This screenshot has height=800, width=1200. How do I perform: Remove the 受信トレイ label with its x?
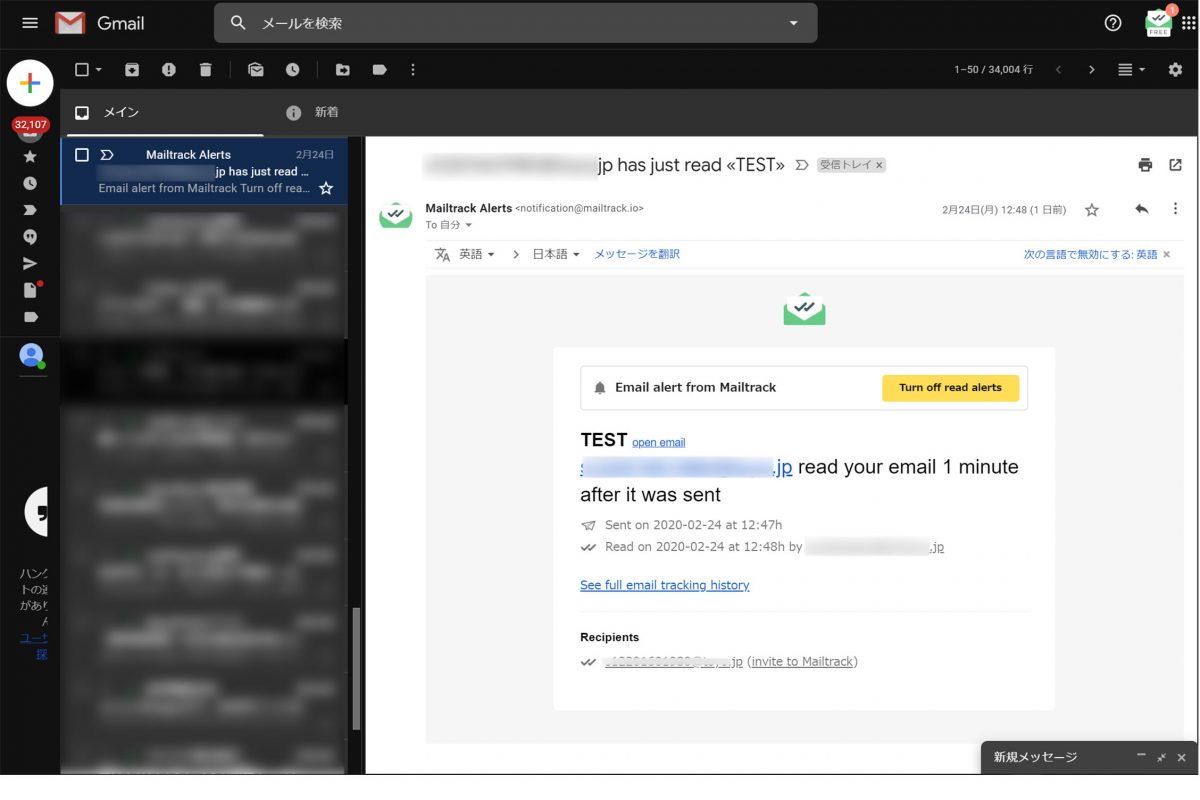(x=879, y=165)
